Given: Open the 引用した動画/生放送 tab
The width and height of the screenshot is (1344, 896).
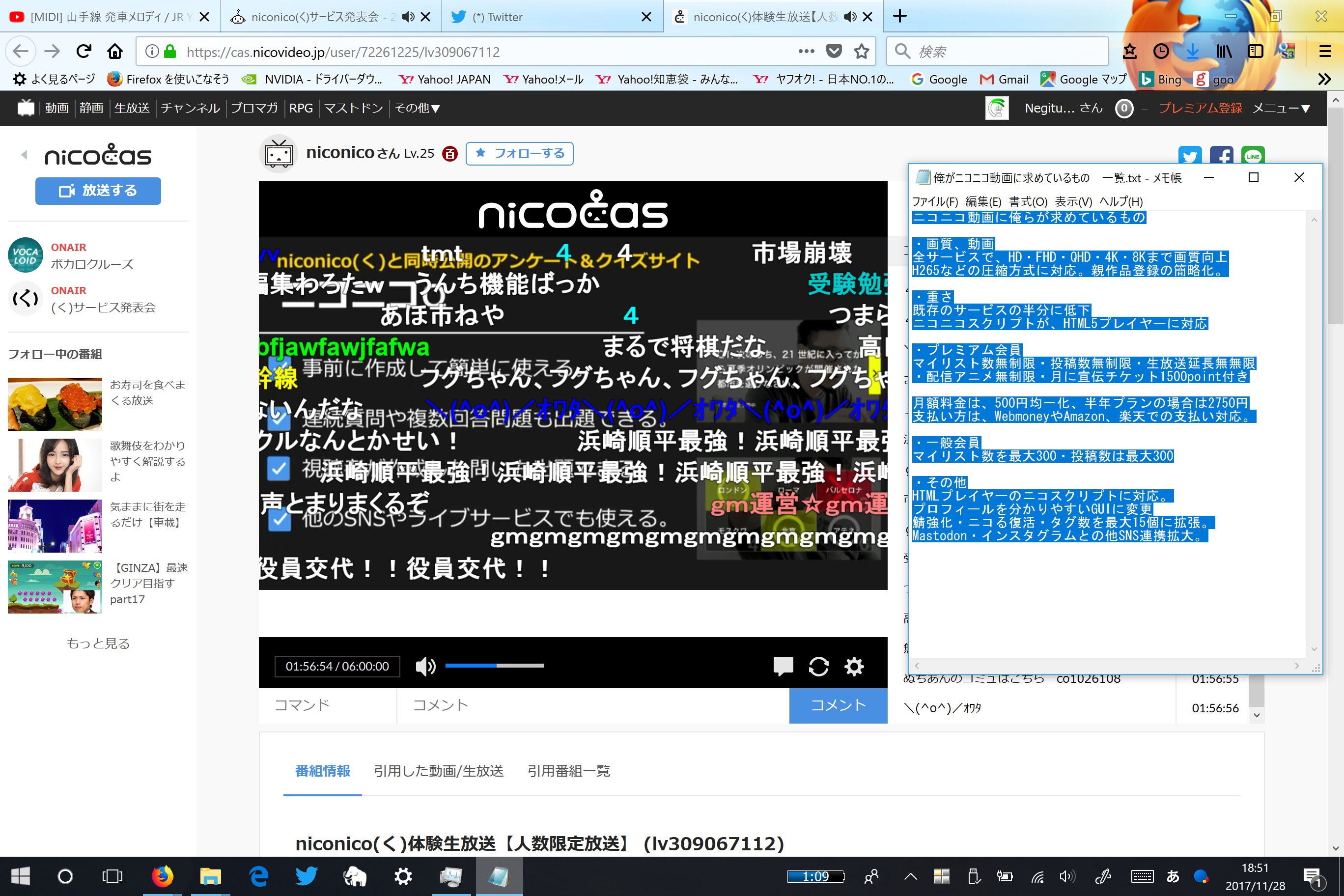Looking at the screenshot, I should (438, 771).
